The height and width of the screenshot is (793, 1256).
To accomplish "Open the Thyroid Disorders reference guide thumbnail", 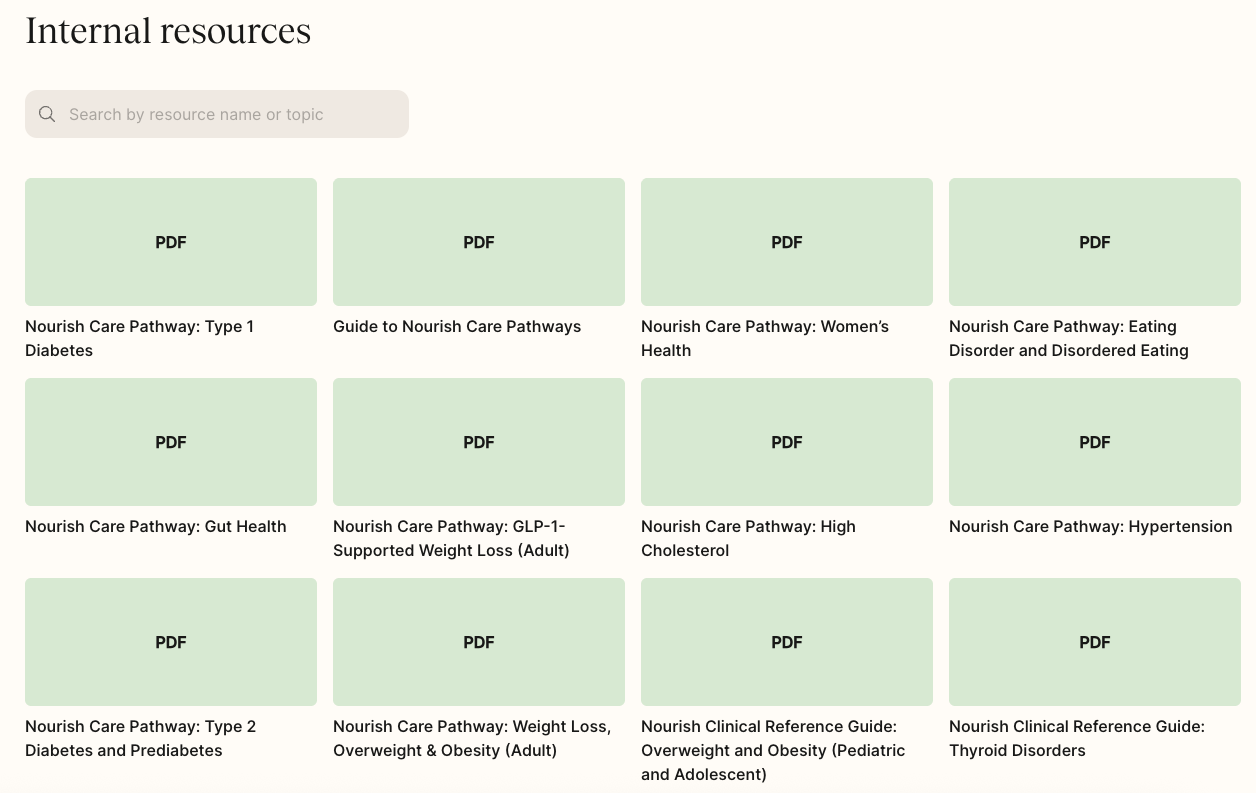I will point(1095,642).
